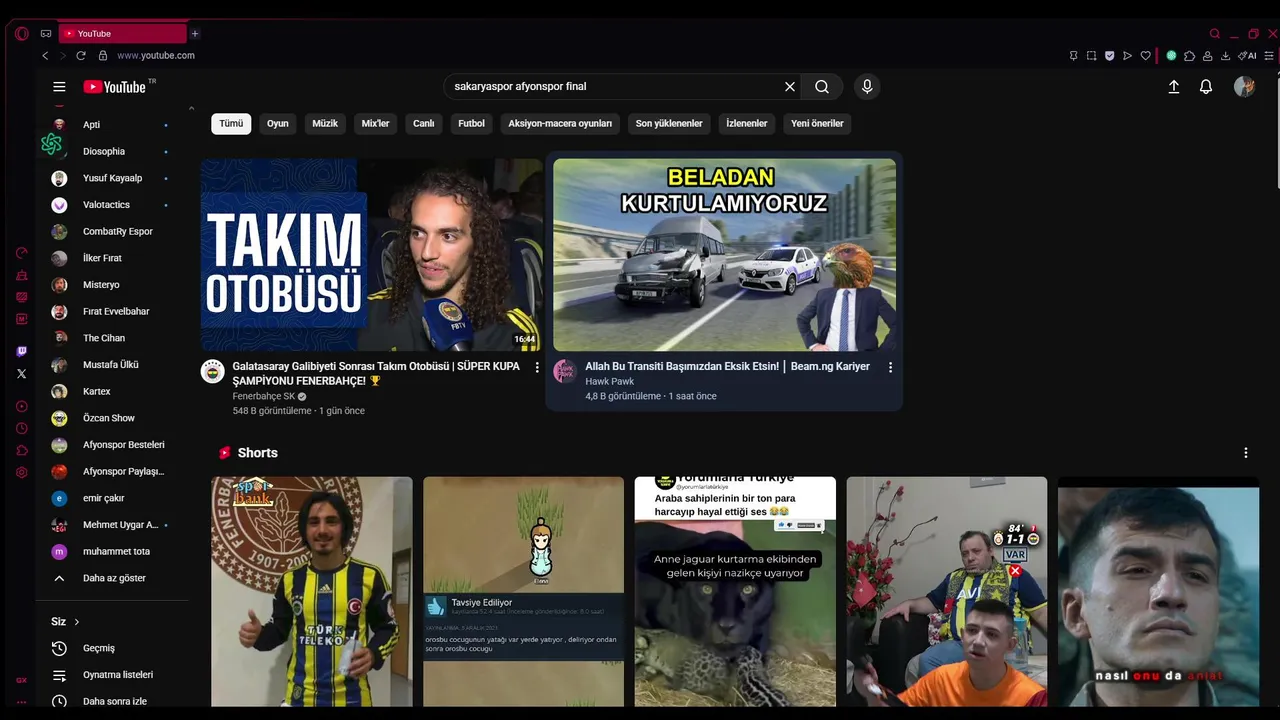Add page to bookmarks with heart icon
Image resolution: width=1280 pixels, height=720 pixels.
(x=1146, y=56)
